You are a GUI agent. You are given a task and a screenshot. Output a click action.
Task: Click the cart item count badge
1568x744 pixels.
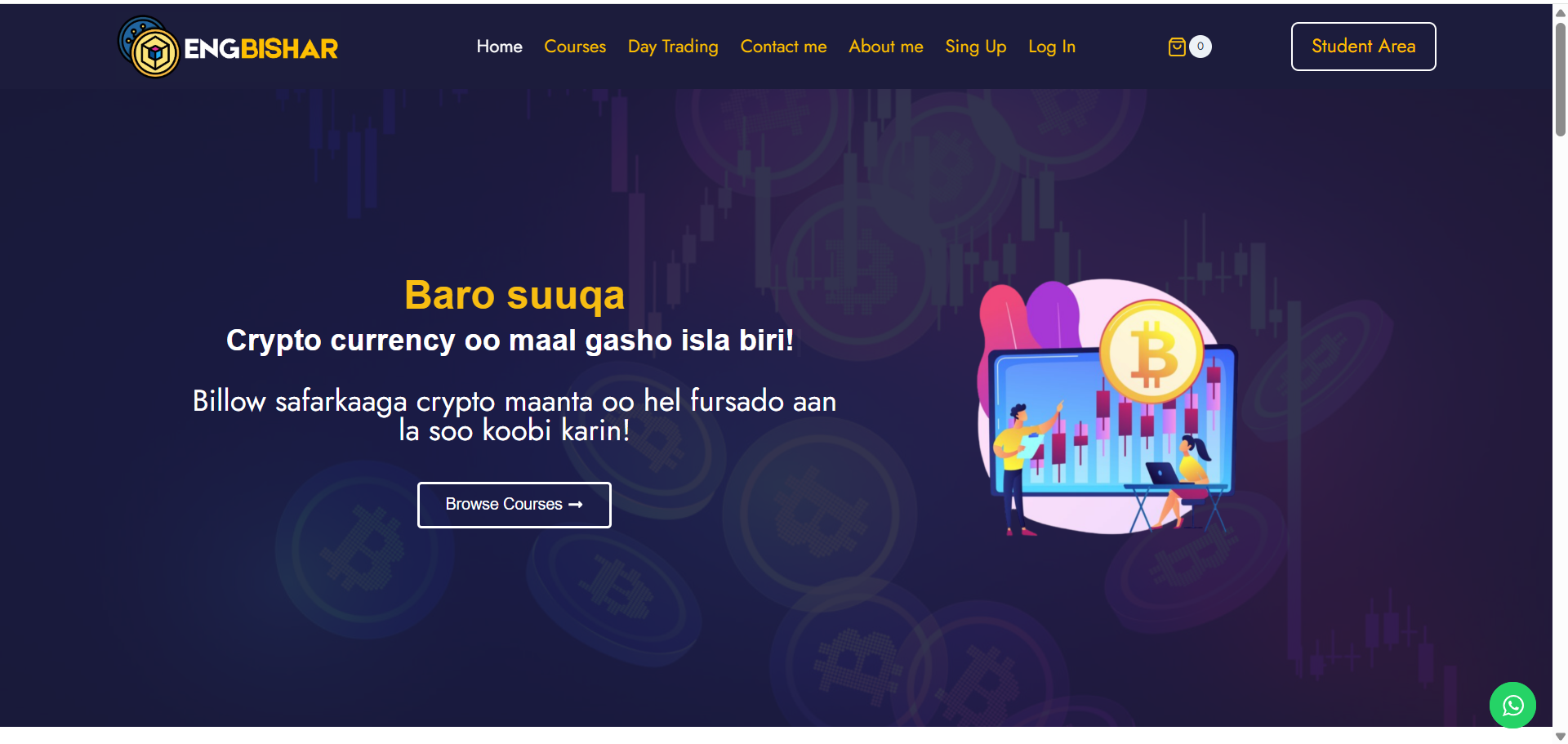(1200, 47)
